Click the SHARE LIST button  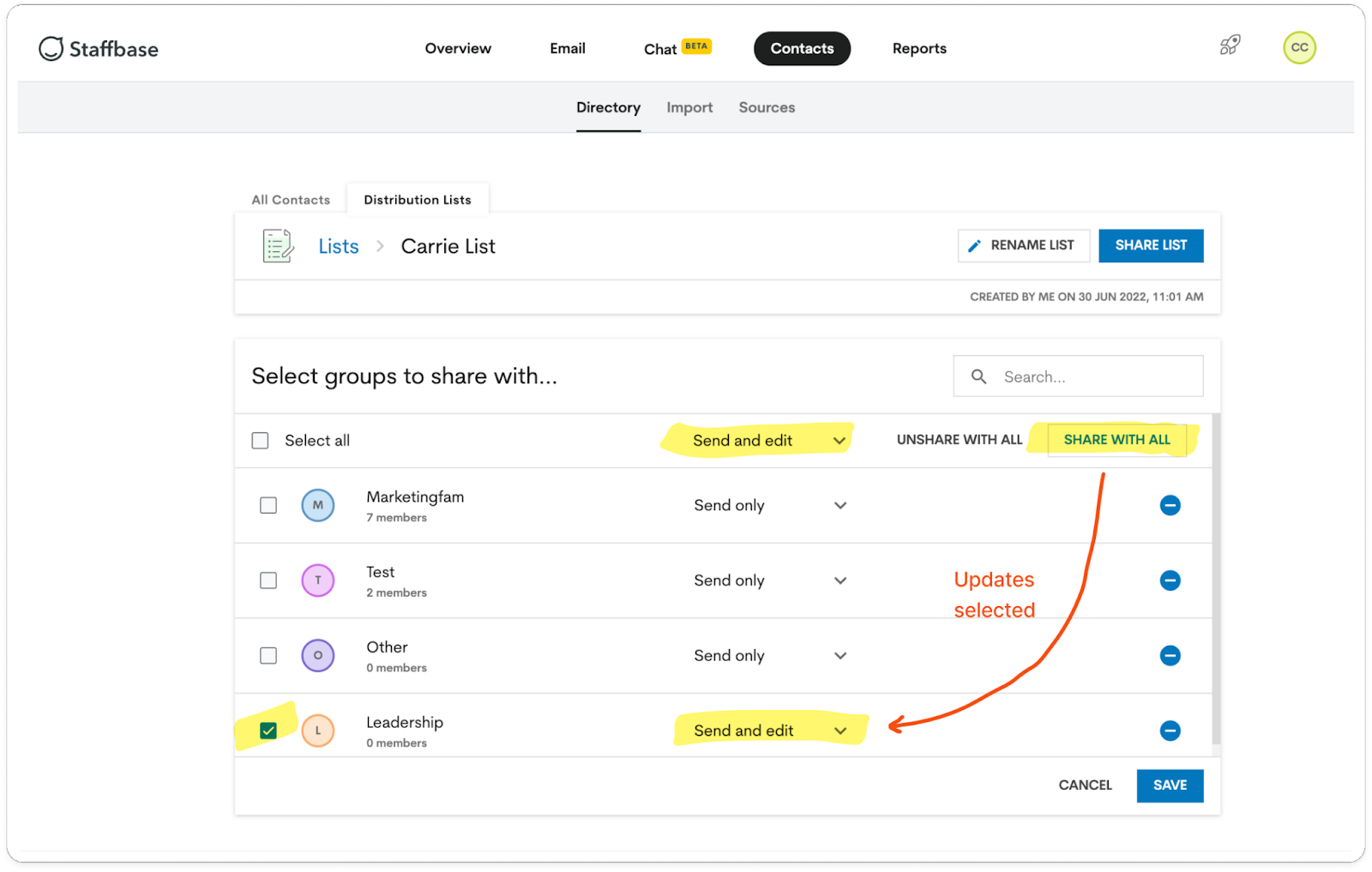click(x=1151, y=246)
